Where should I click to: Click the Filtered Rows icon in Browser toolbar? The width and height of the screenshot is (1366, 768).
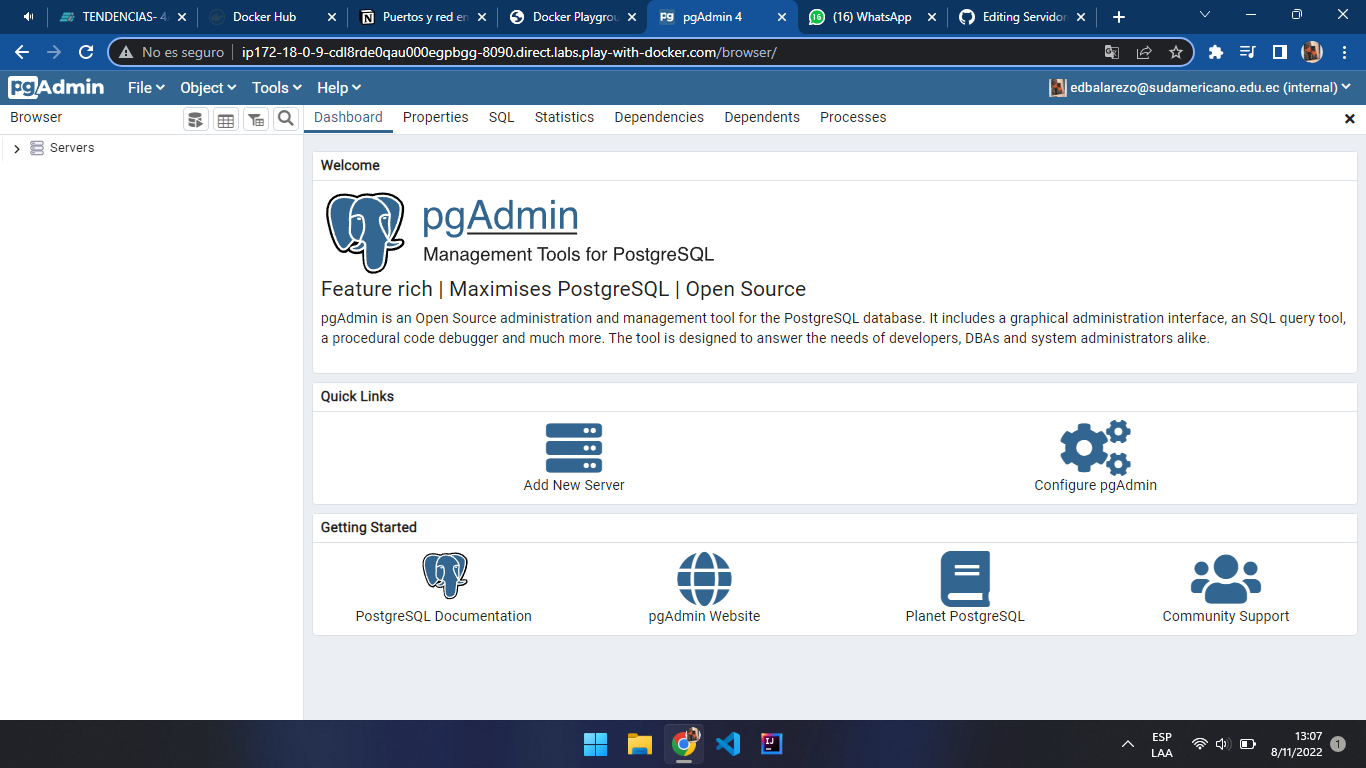[256, 119]
